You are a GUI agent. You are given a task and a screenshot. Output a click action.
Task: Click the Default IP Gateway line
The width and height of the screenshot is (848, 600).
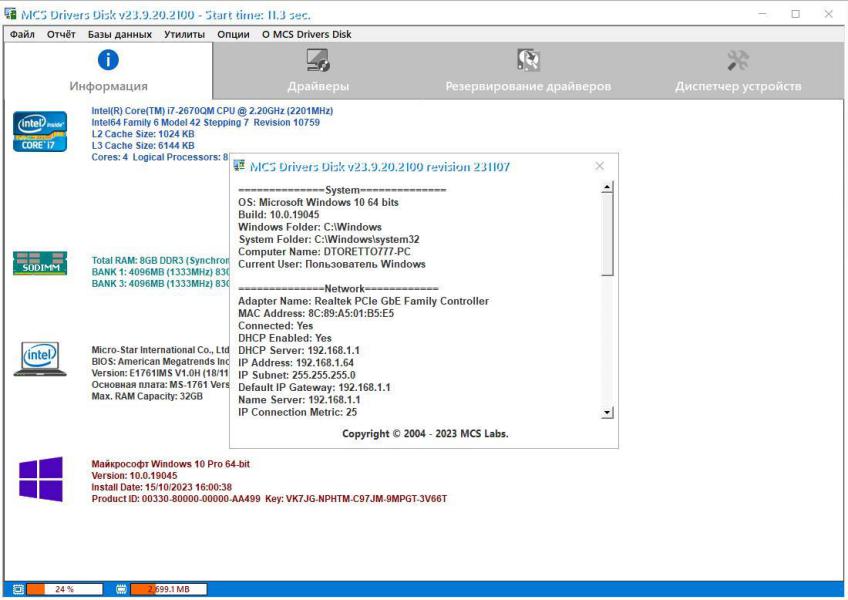314,388
